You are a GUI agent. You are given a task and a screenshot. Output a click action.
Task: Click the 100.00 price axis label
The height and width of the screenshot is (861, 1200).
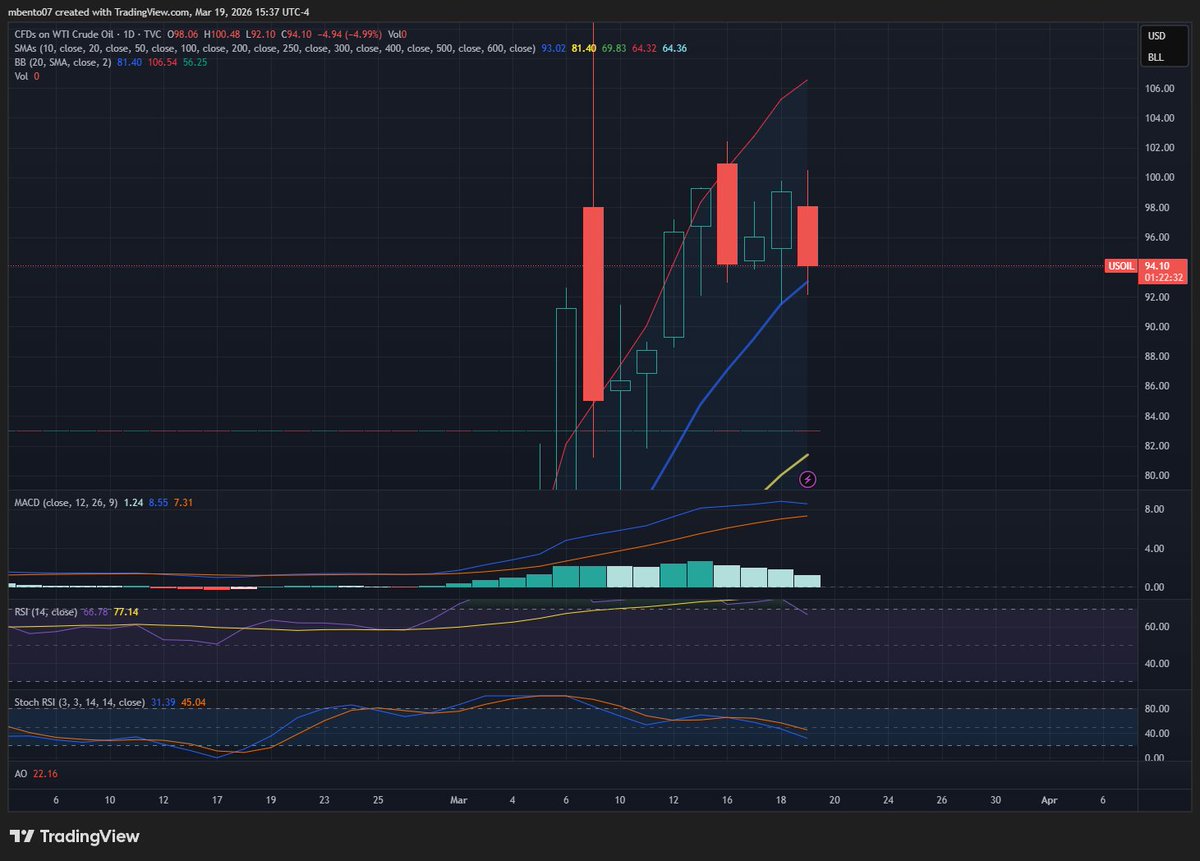(x=1160, y=178)
